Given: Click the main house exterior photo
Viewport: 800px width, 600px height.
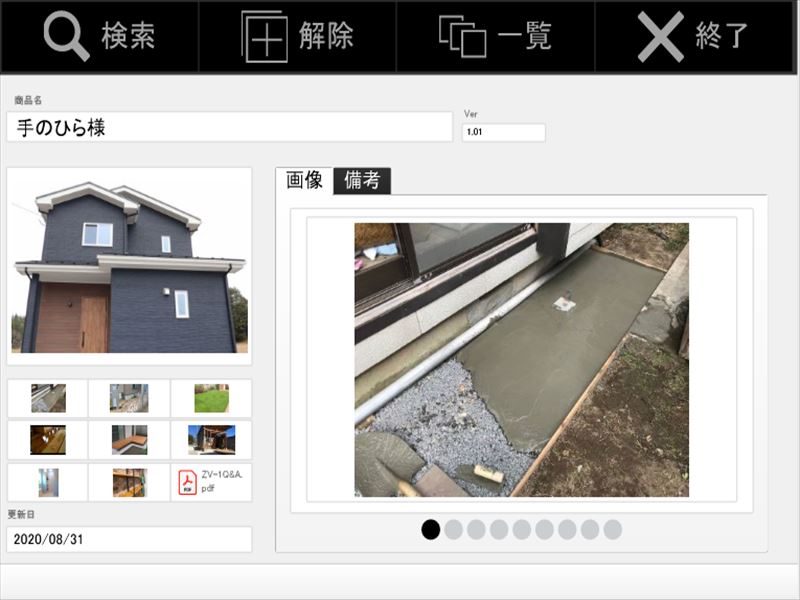Looking at the screenshot, I should tap(129, 266).
